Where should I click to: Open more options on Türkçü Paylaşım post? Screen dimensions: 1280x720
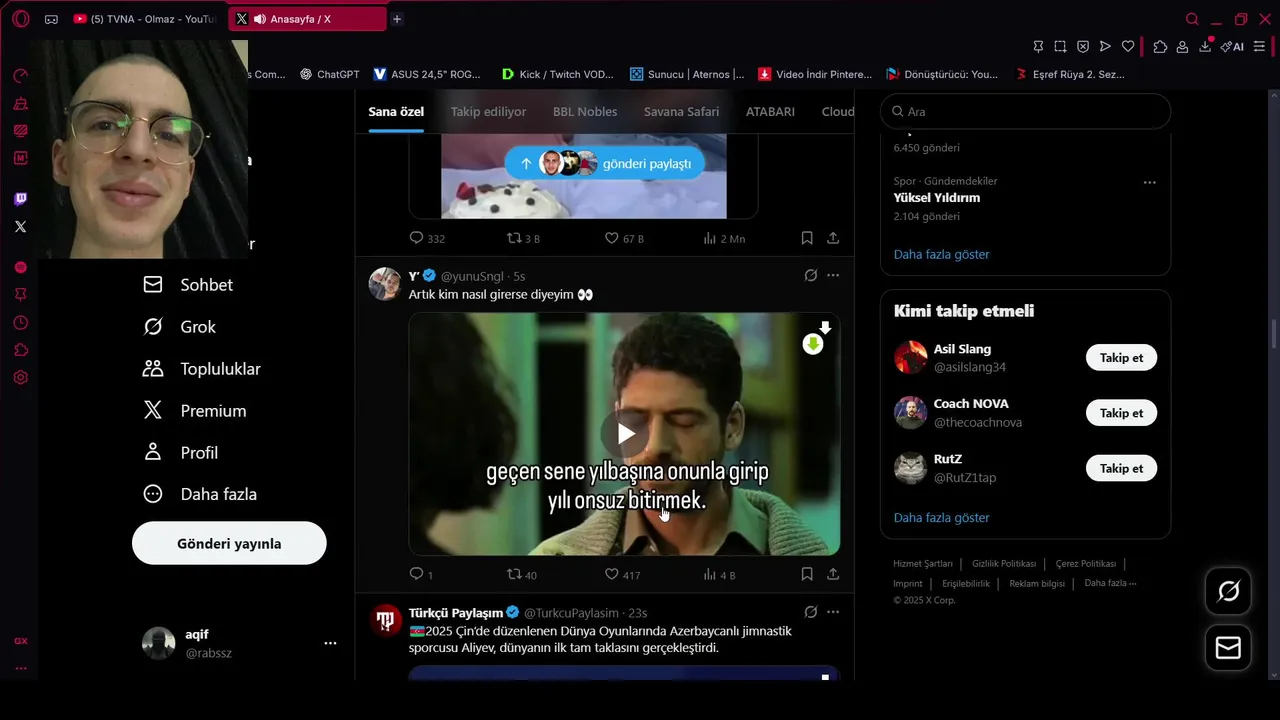pyautogui.click(x=833, y=612)
